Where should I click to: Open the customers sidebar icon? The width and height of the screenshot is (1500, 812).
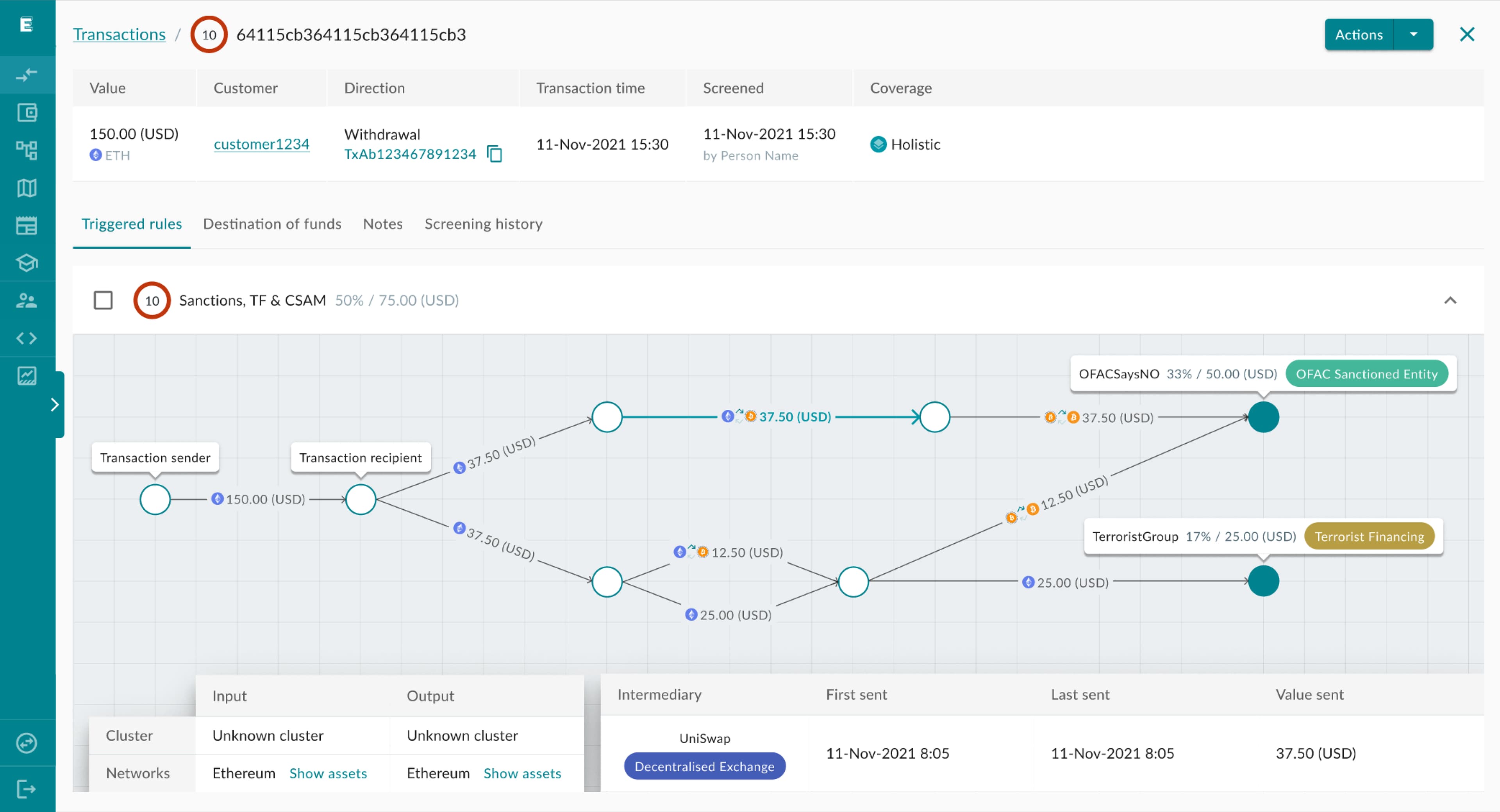(x=27, y=300)
